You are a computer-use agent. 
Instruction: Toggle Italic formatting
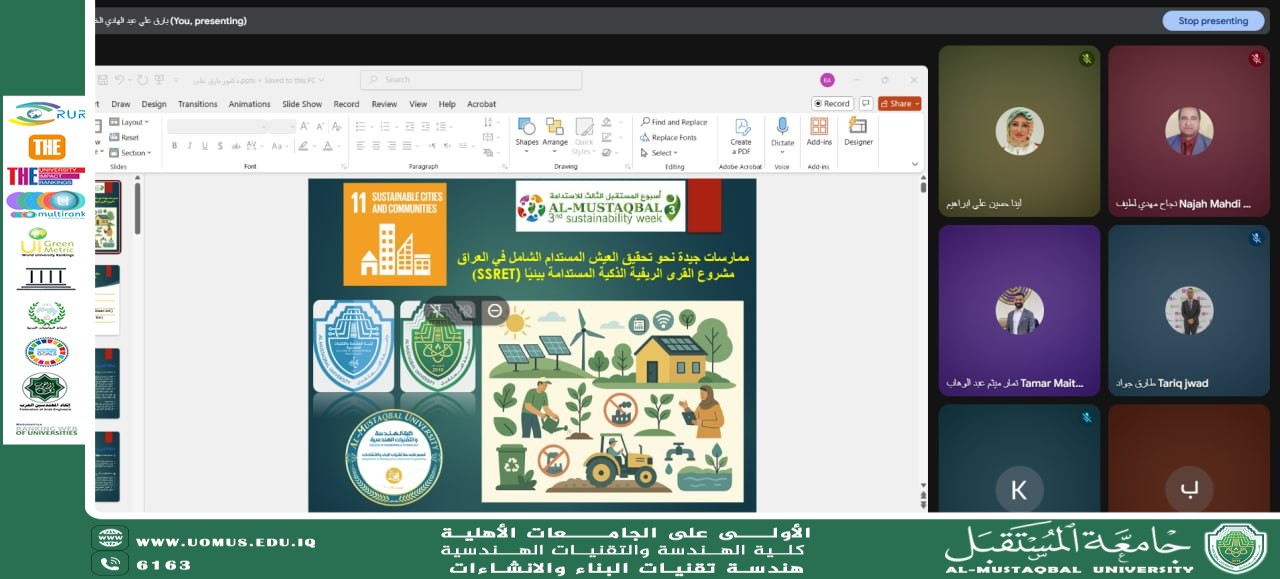[x=190, y=145]
